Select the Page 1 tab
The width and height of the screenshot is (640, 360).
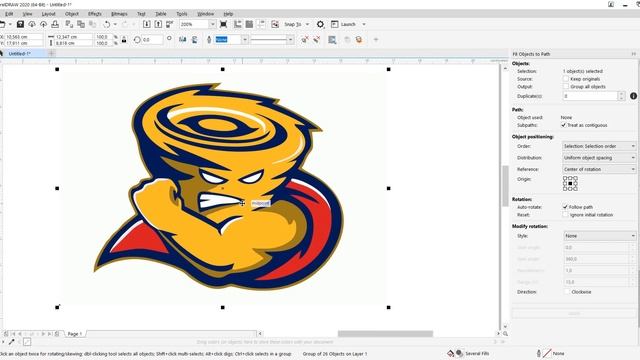(75, 334)
